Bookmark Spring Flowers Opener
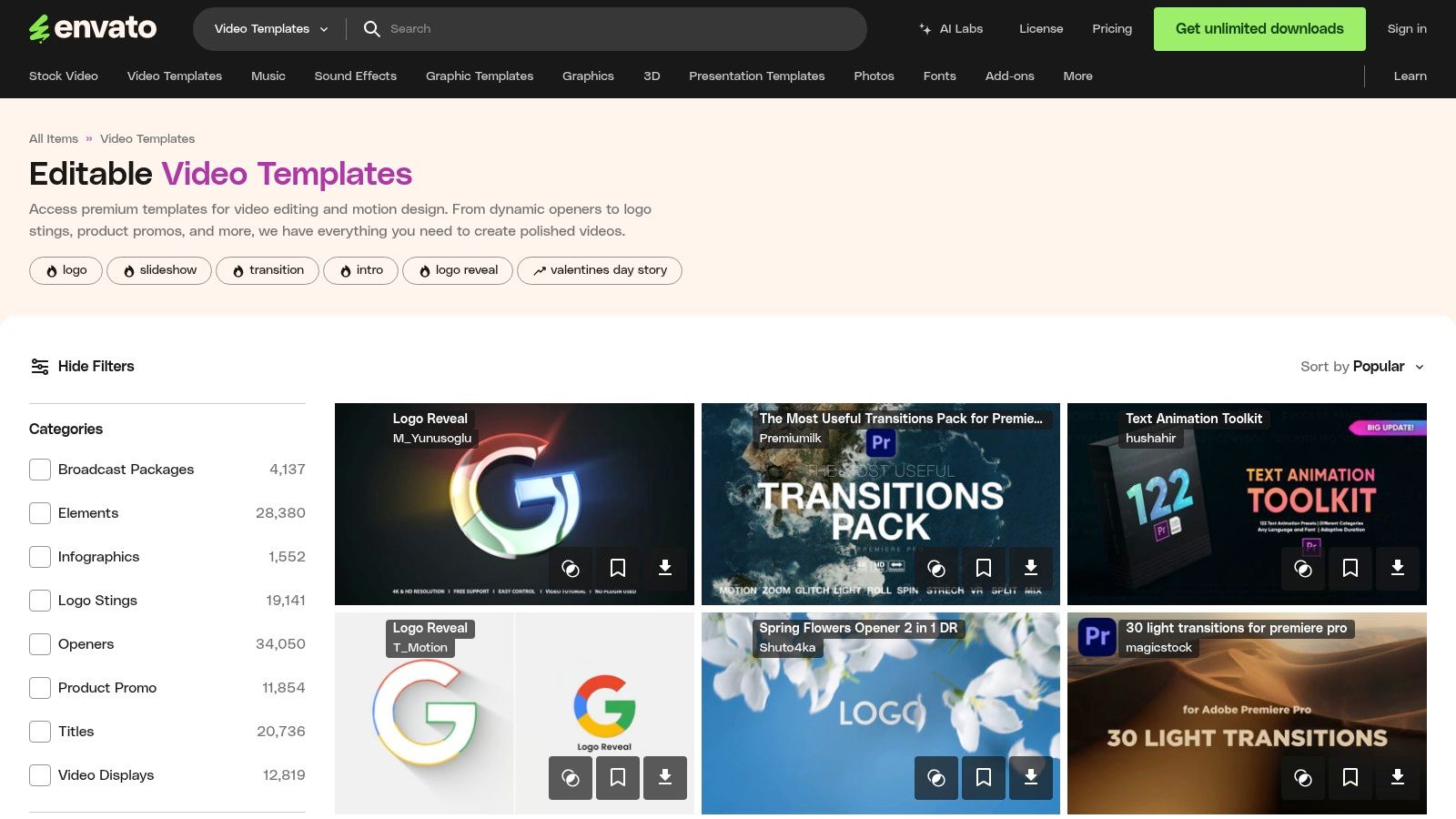The height and width of the screenshot is (819, 1456). point(984,778)
